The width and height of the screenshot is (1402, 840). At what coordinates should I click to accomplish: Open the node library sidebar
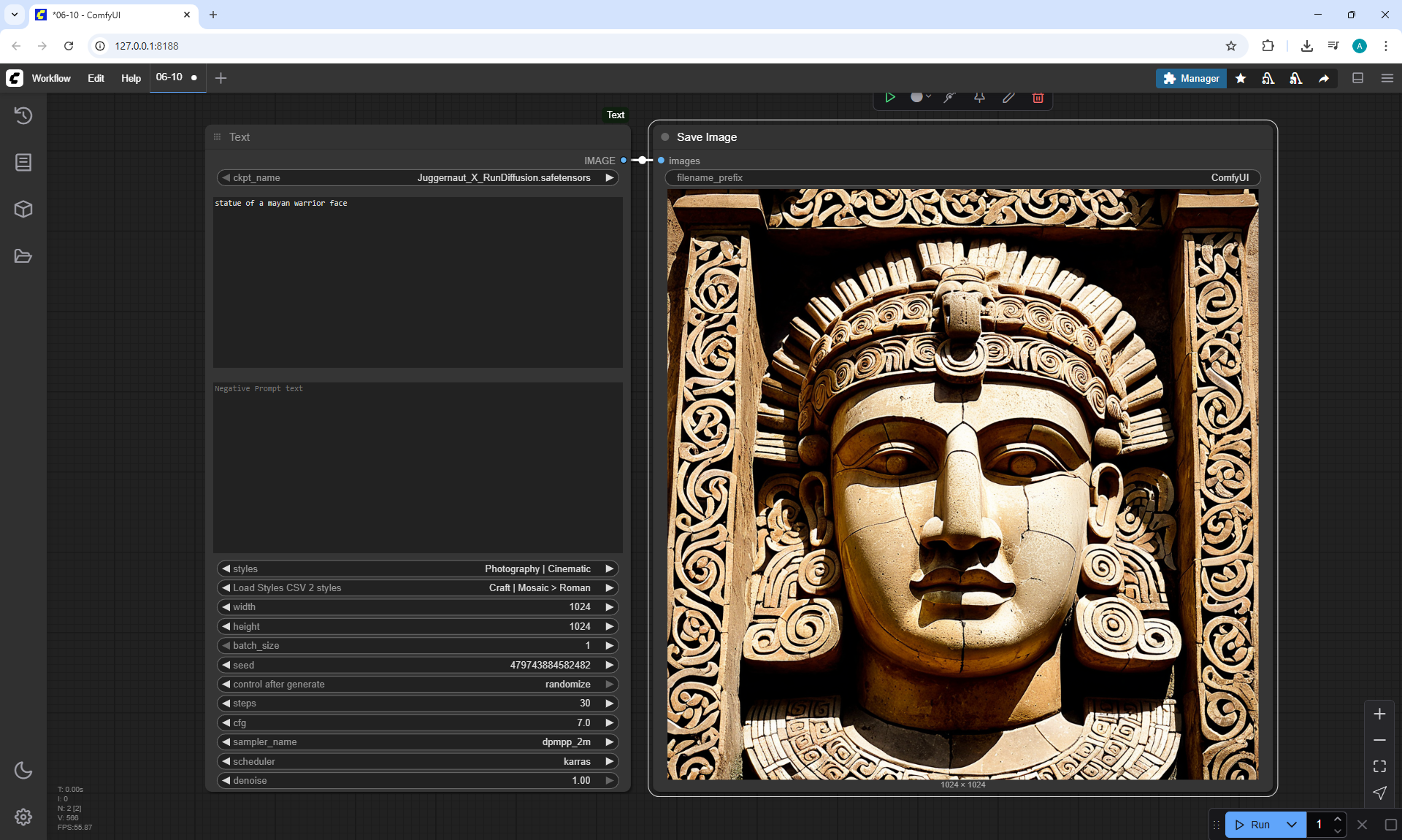tap(23, 162)
